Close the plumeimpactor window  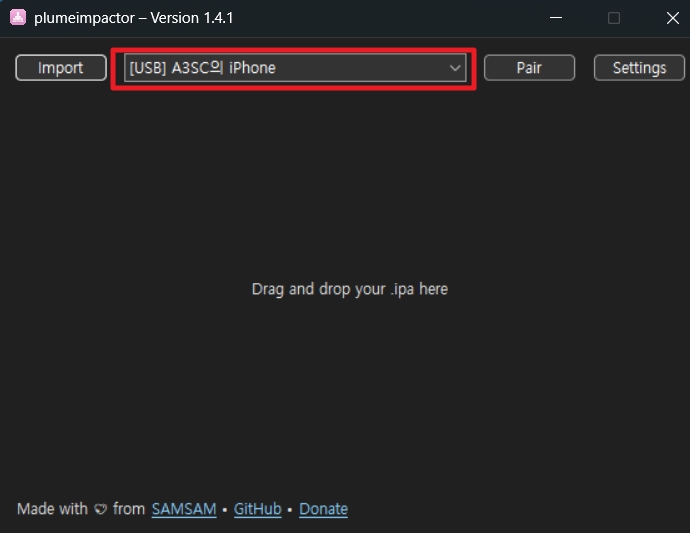tap(672, 18)
